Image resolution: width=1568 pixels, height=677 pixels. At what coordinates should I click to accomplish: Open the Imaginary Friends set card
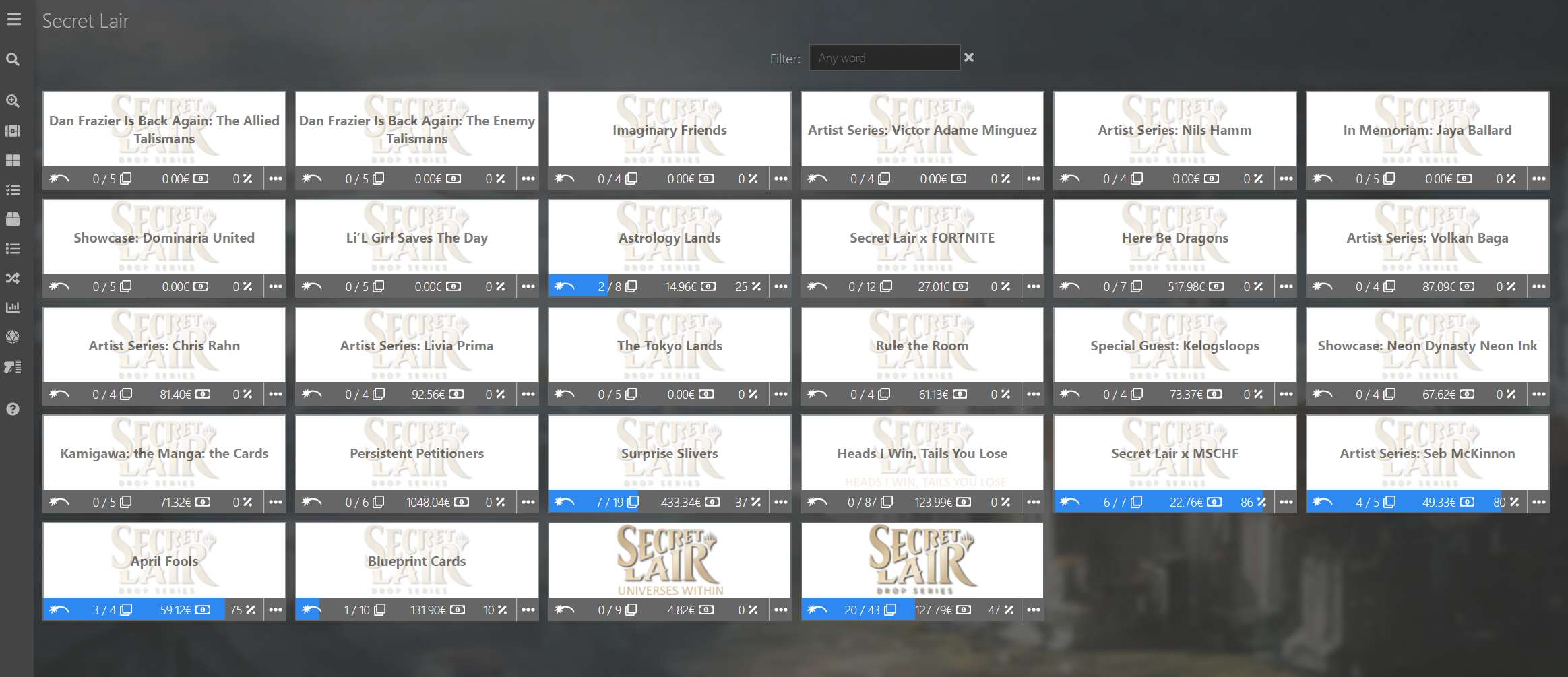coord(670,129)
